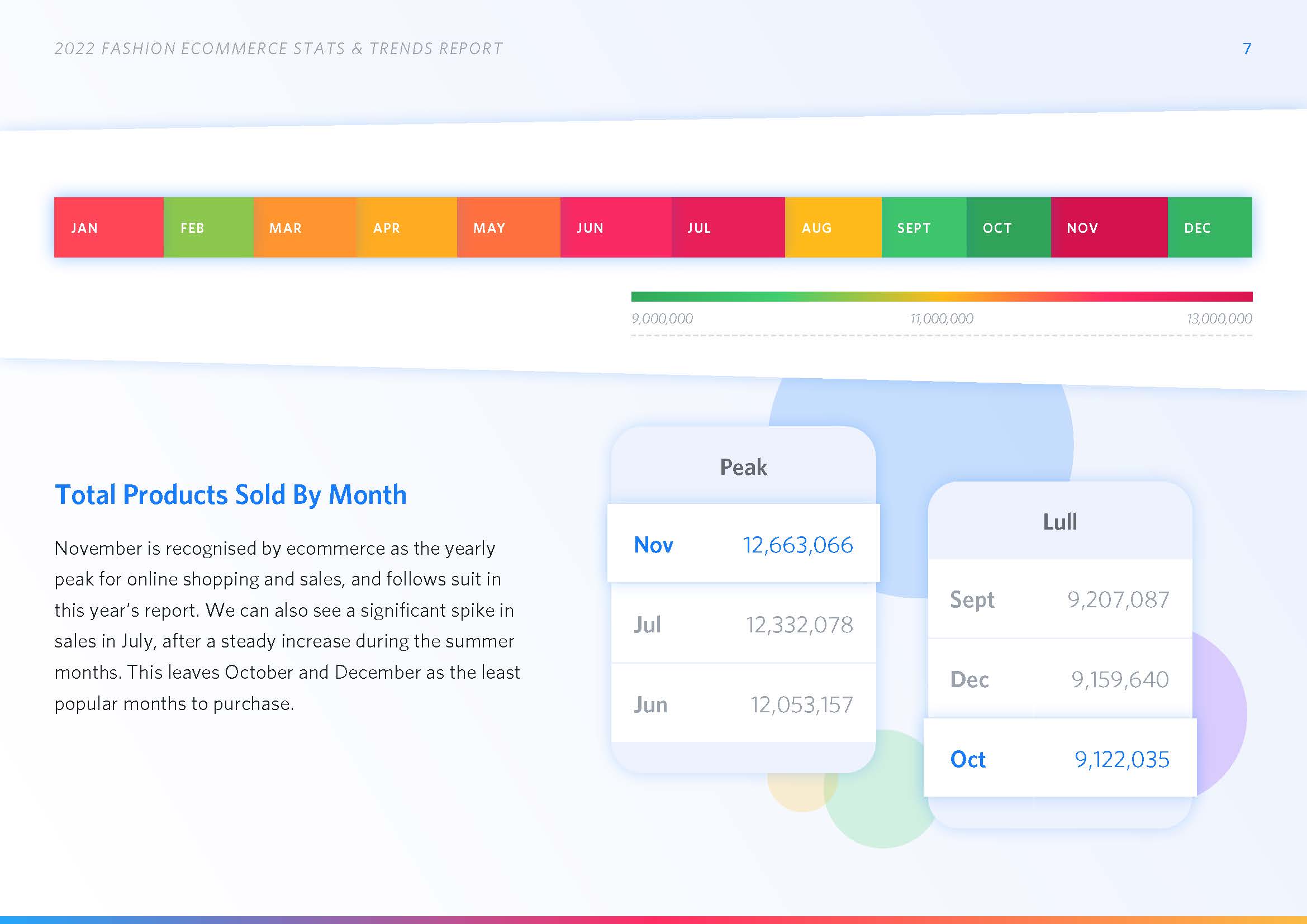The height and width of the screenshot is (924, 1307).
Task: Select the JUN pink segment
Action: 616,227
